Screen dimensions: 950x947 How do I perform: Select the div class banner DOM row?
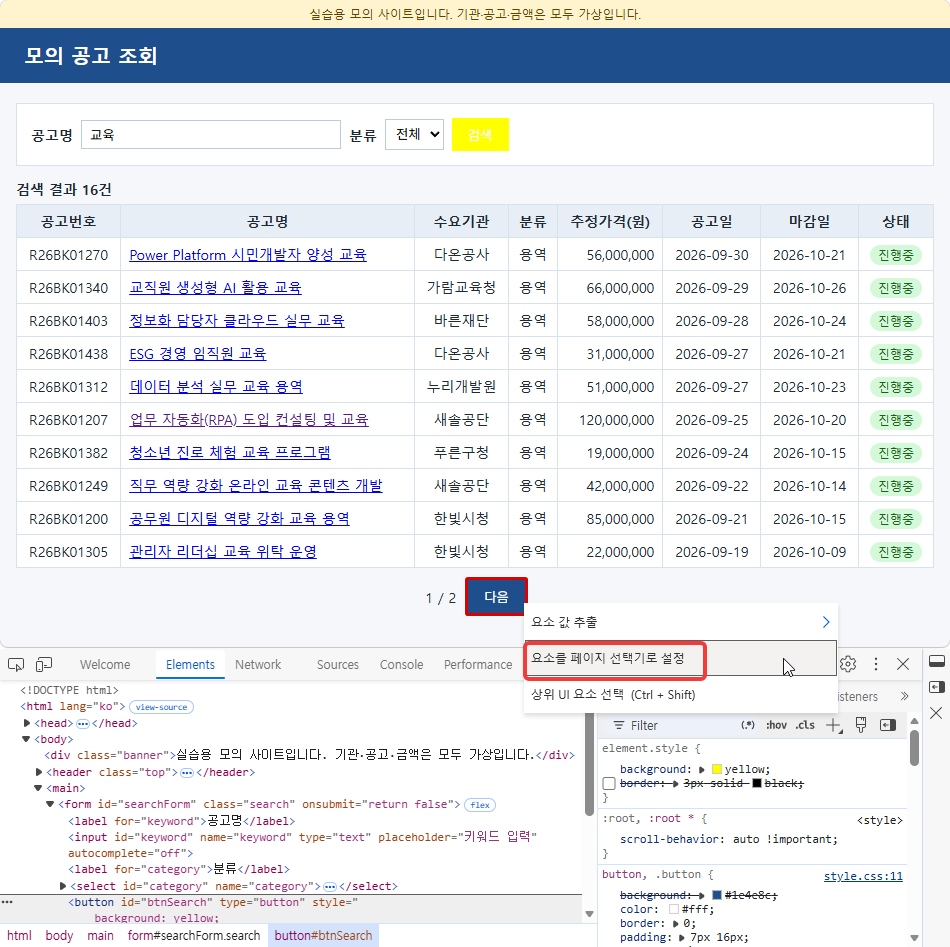pyautogui.click(x=309, y=755)
